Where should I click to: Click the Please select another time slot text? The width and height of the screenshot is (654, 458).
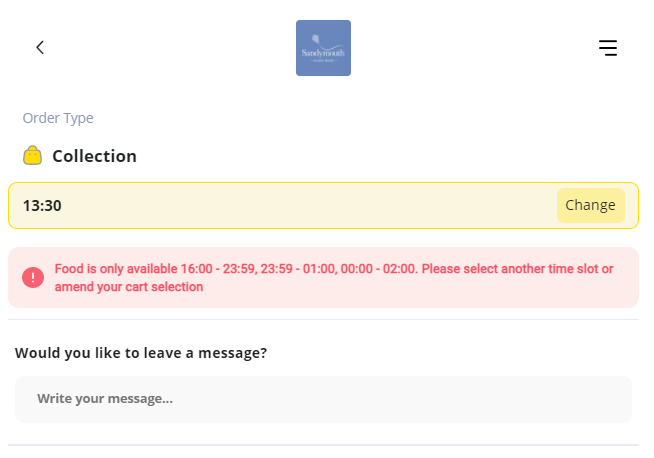click(x=511, y=269)
